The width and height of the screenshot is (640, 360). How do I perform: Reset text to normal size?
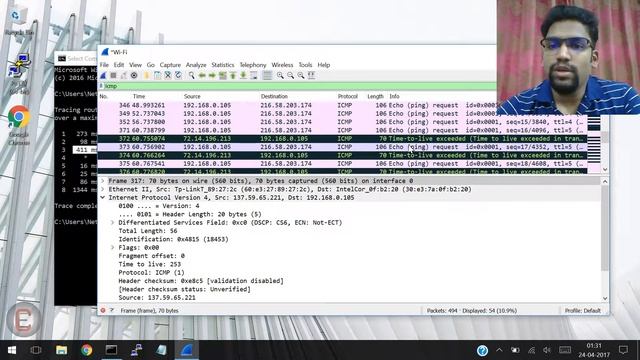coord(301,76)
